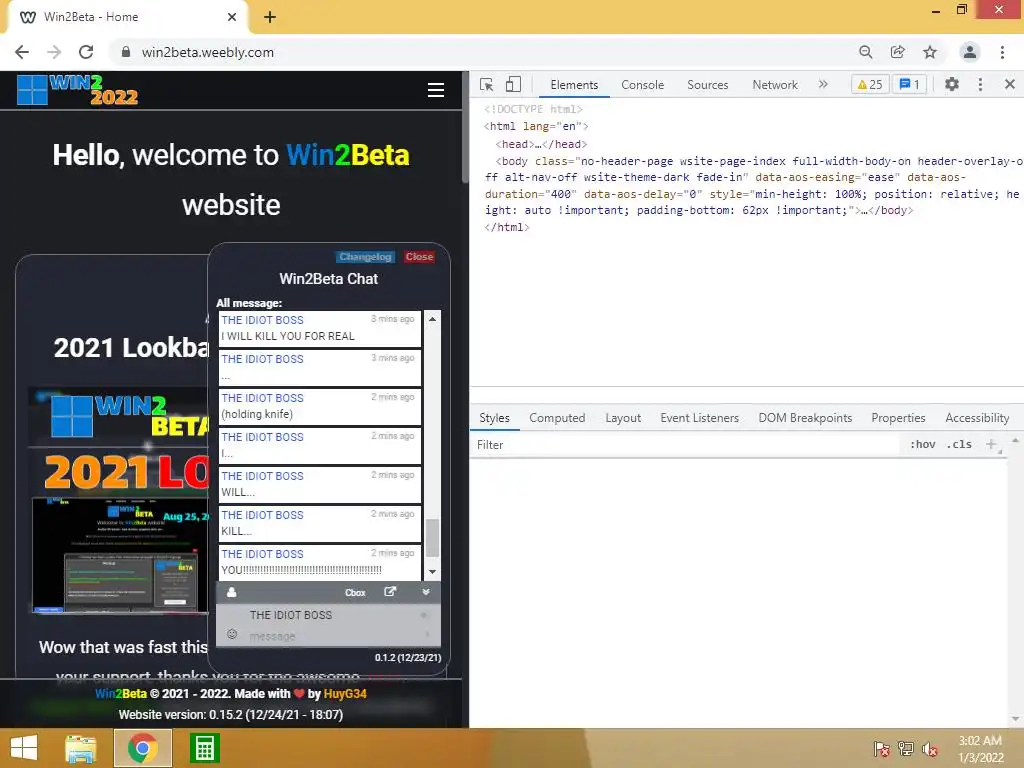Select the DOM Breakpoints tab

point(805,418)
